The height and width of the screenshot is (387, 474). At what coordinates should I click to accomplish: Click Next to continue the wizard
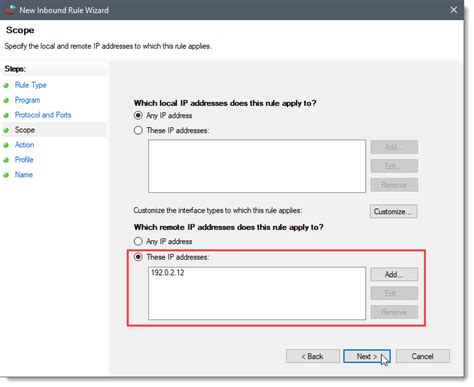click(x=367, y=356)
